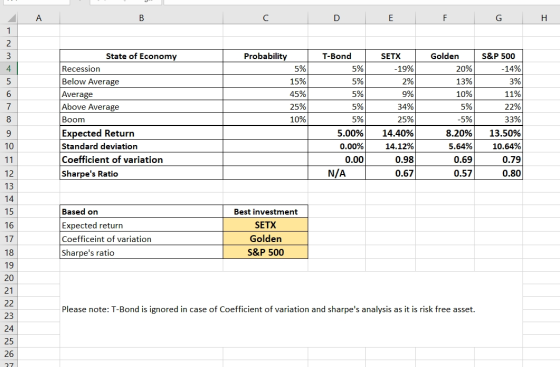Select row 22 header

click(9, 303)
